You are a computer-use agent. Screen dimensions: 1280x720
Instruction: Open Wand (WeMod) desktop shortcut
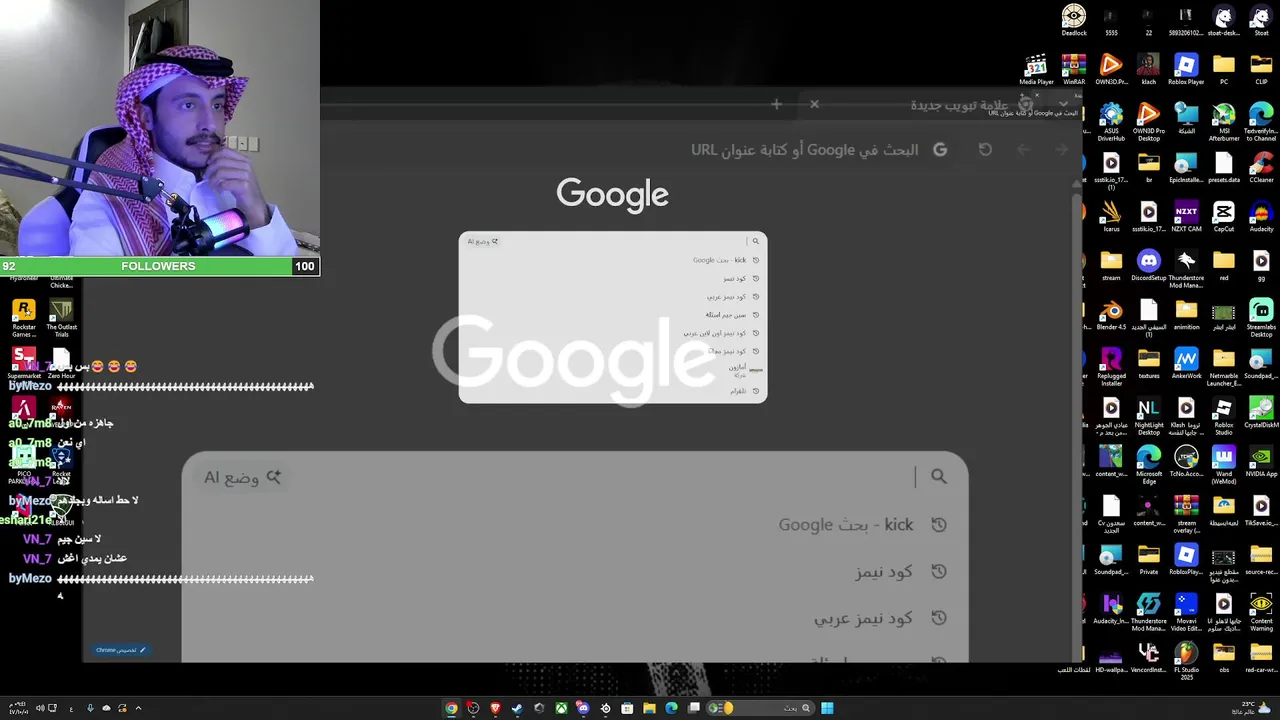point(1224,463)
